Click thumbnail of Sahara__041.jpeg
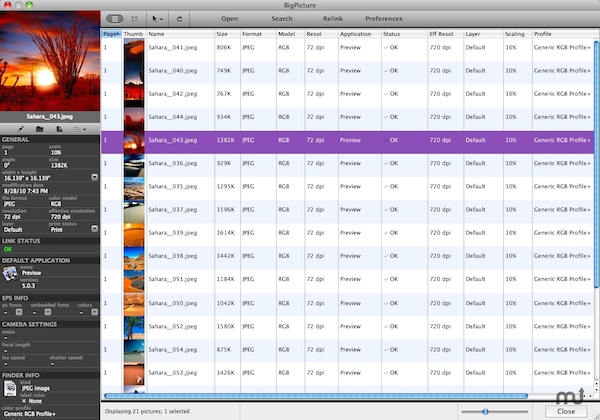Image resolution: width=600 pixels, height=420 pixels. pyautogui.click(x=134, y=46)
